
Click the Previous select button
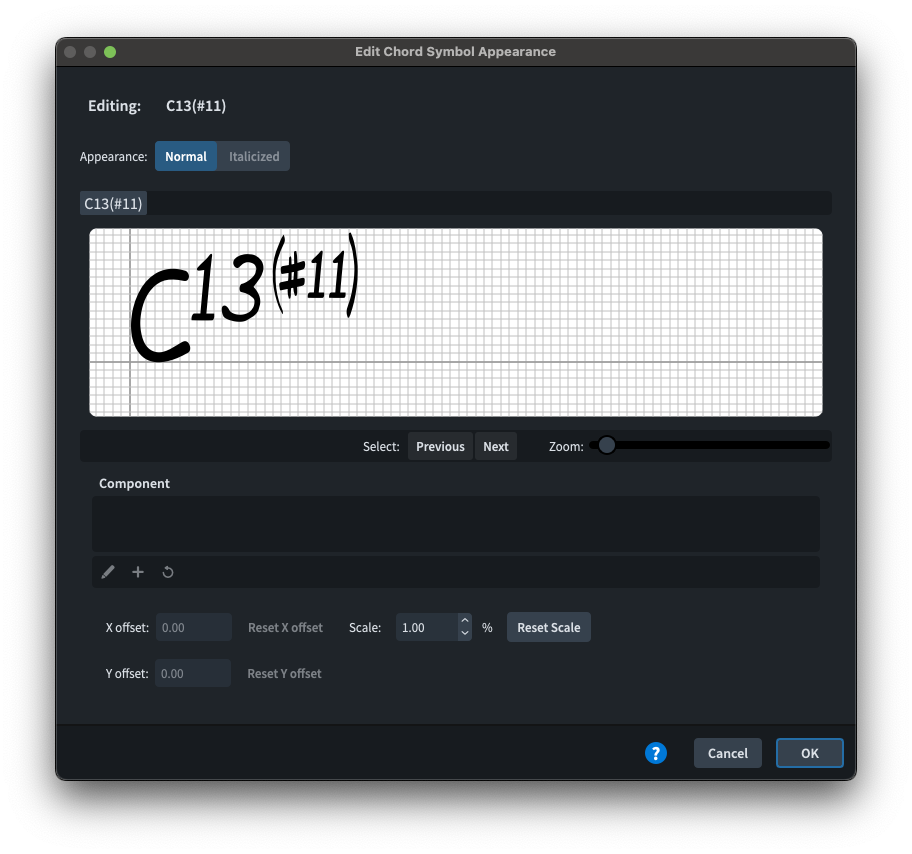440,446
